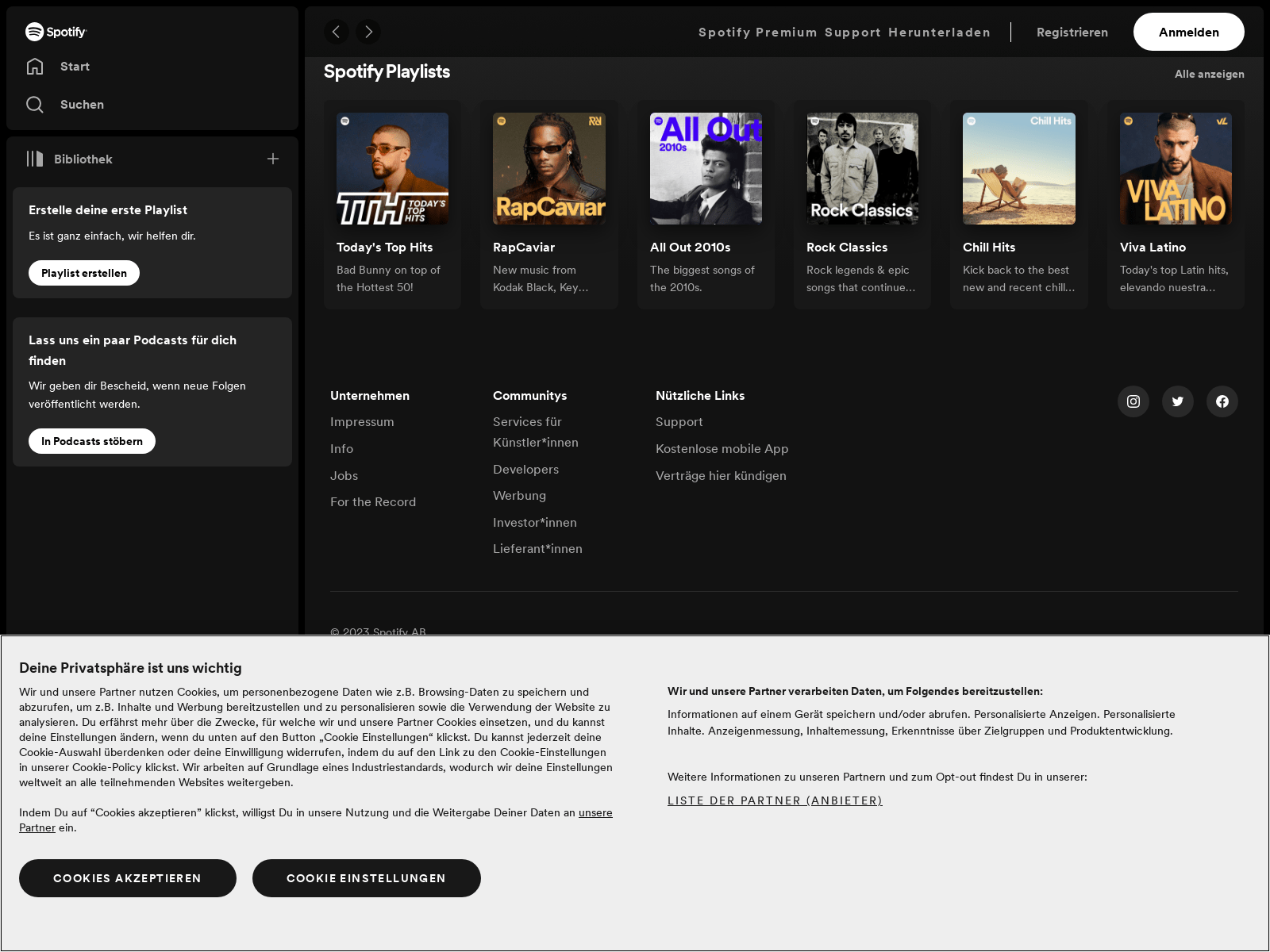The height and width of the screenshot is (952, 1270).
Task: Click Registrieren to sign up
Action: (1072, 33)
